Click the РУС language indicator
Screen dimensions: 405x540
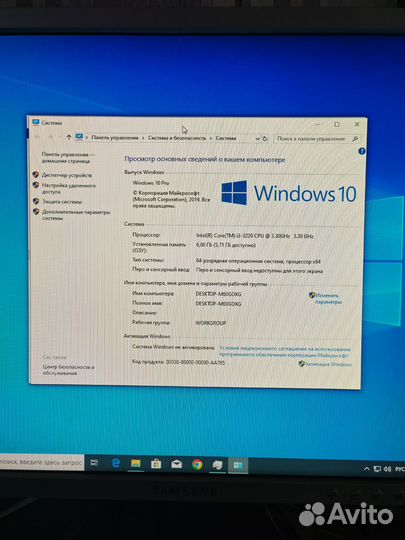pos(399,469)
